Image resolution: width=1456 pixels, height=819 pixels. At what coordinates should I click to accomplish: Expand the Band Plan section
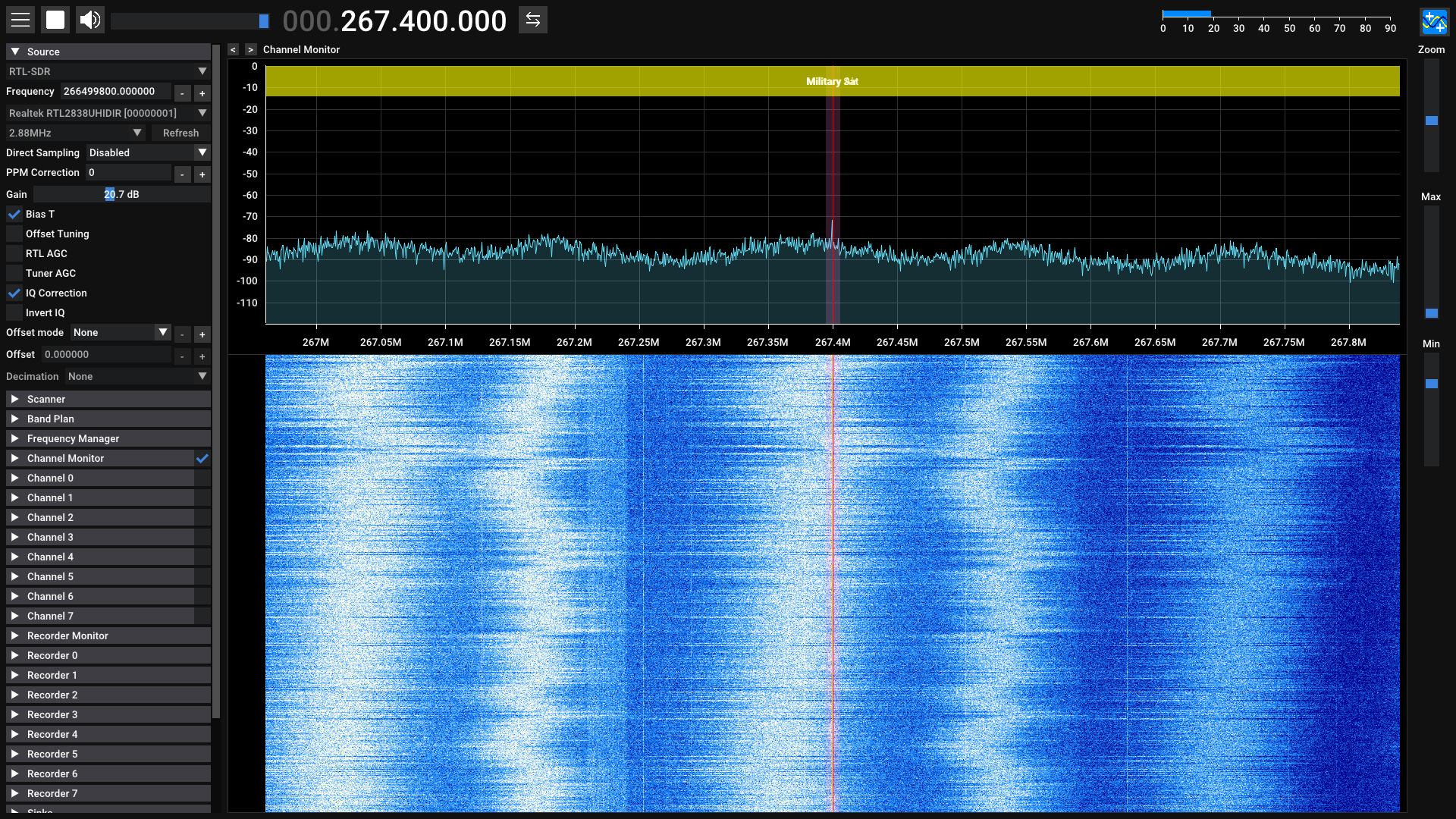[50, 419]
